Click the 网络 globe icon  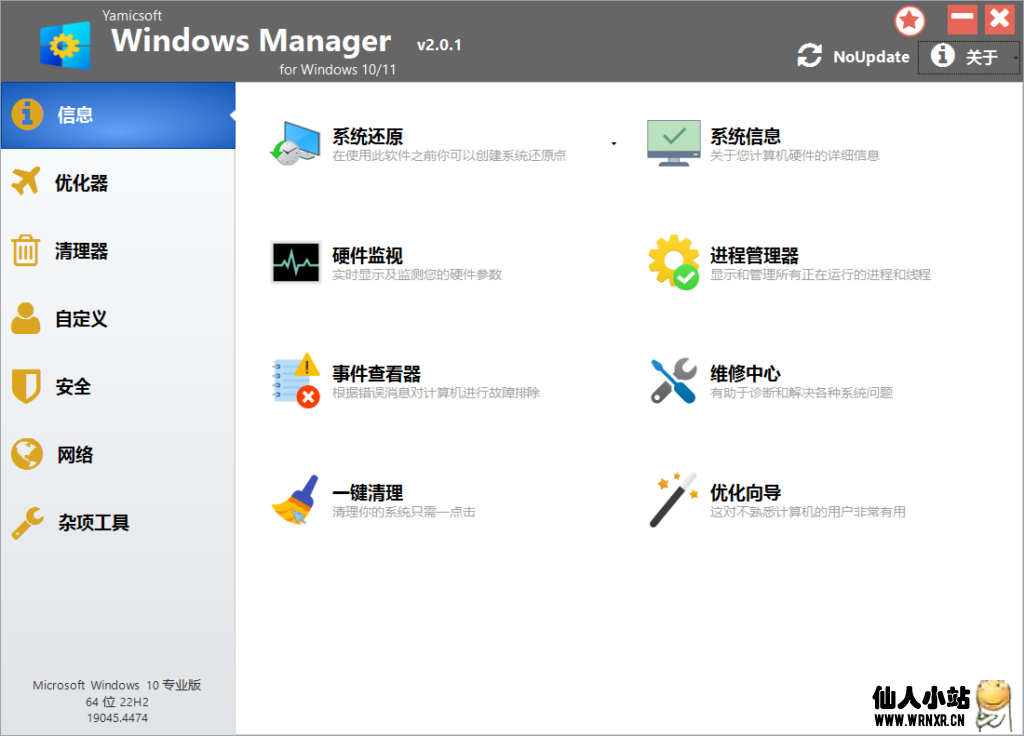click(x=27, y=454)
